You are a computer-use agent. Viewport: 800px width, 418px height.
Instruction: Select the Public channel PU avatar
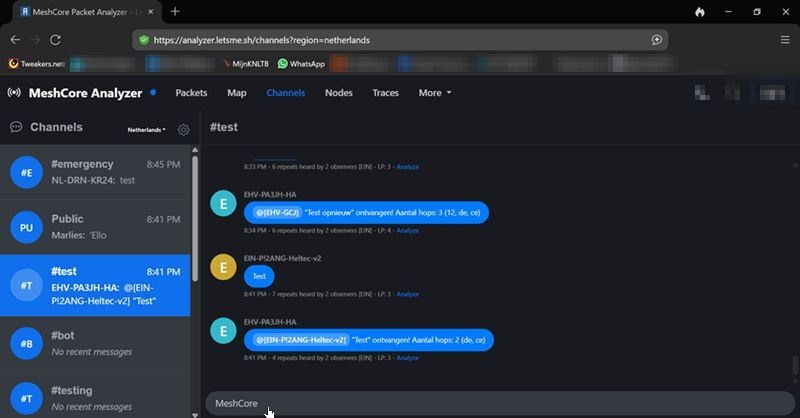coord(27,227)
